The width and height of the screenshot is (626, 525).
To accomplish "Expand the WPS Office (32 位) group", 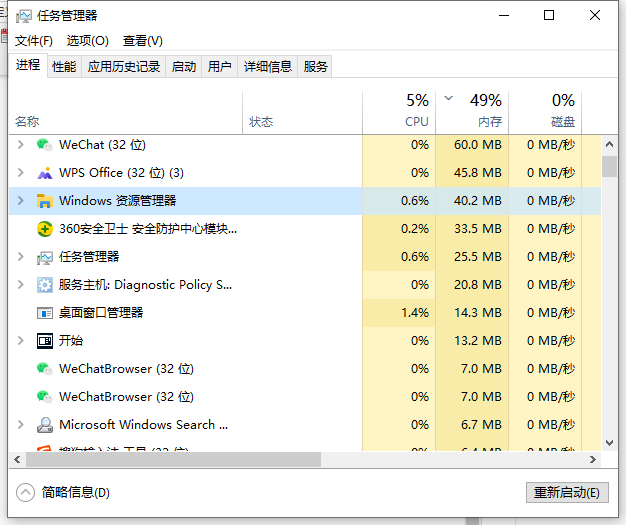I will [x=21, y=173].
